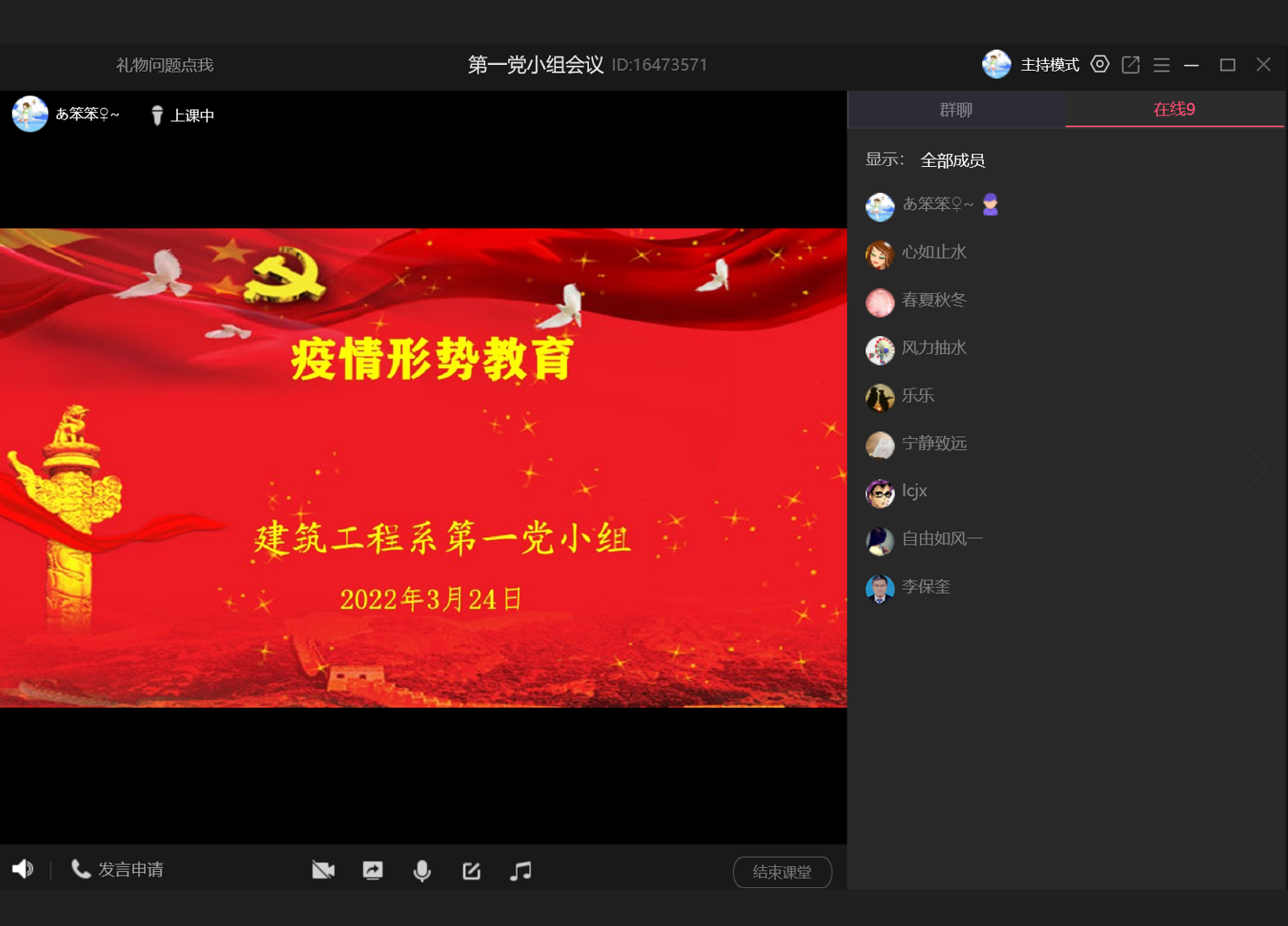1288x926 pixels.
Task: Click 主持模式 mode label
Action: click(x=1050, y=65)
